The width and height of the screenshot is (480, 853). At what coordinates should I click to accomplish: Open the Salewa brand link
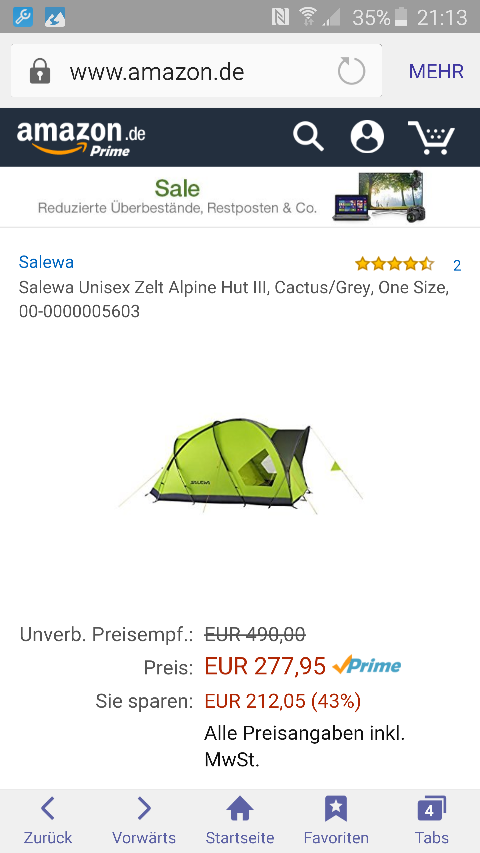[46, 262]
